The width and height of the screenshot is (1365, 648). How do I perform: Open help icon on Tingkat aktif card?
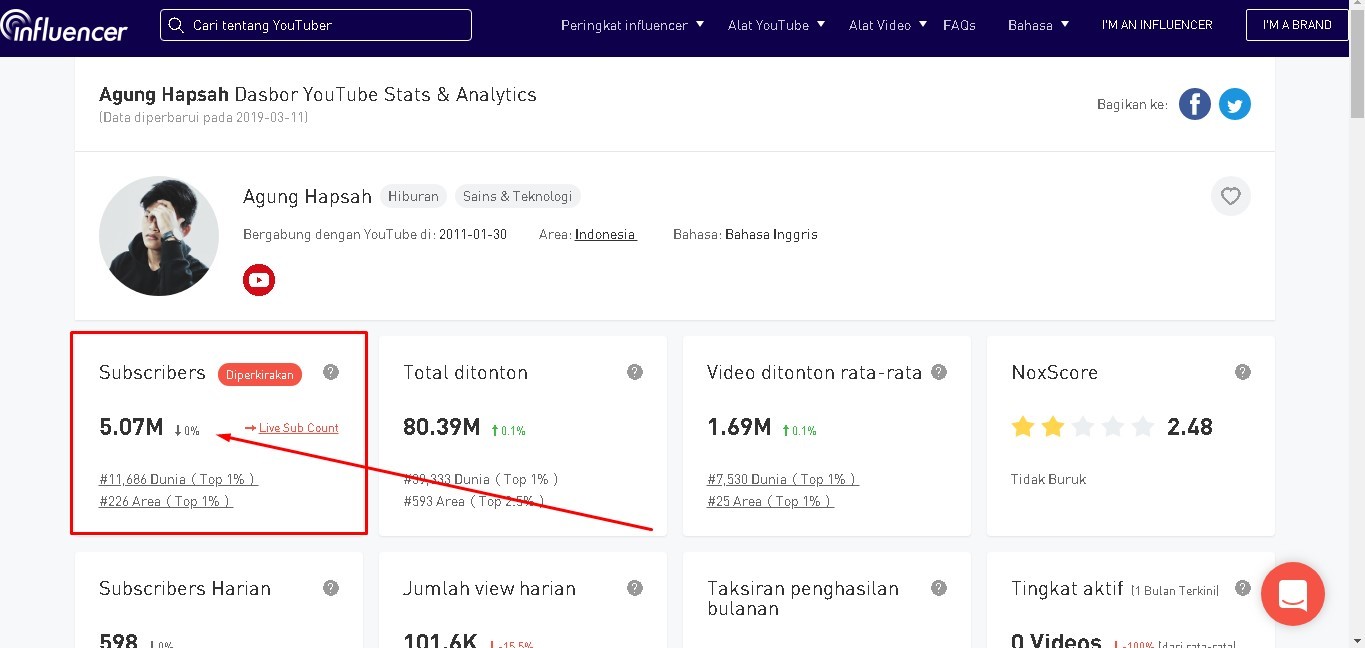coord(1243,588)
